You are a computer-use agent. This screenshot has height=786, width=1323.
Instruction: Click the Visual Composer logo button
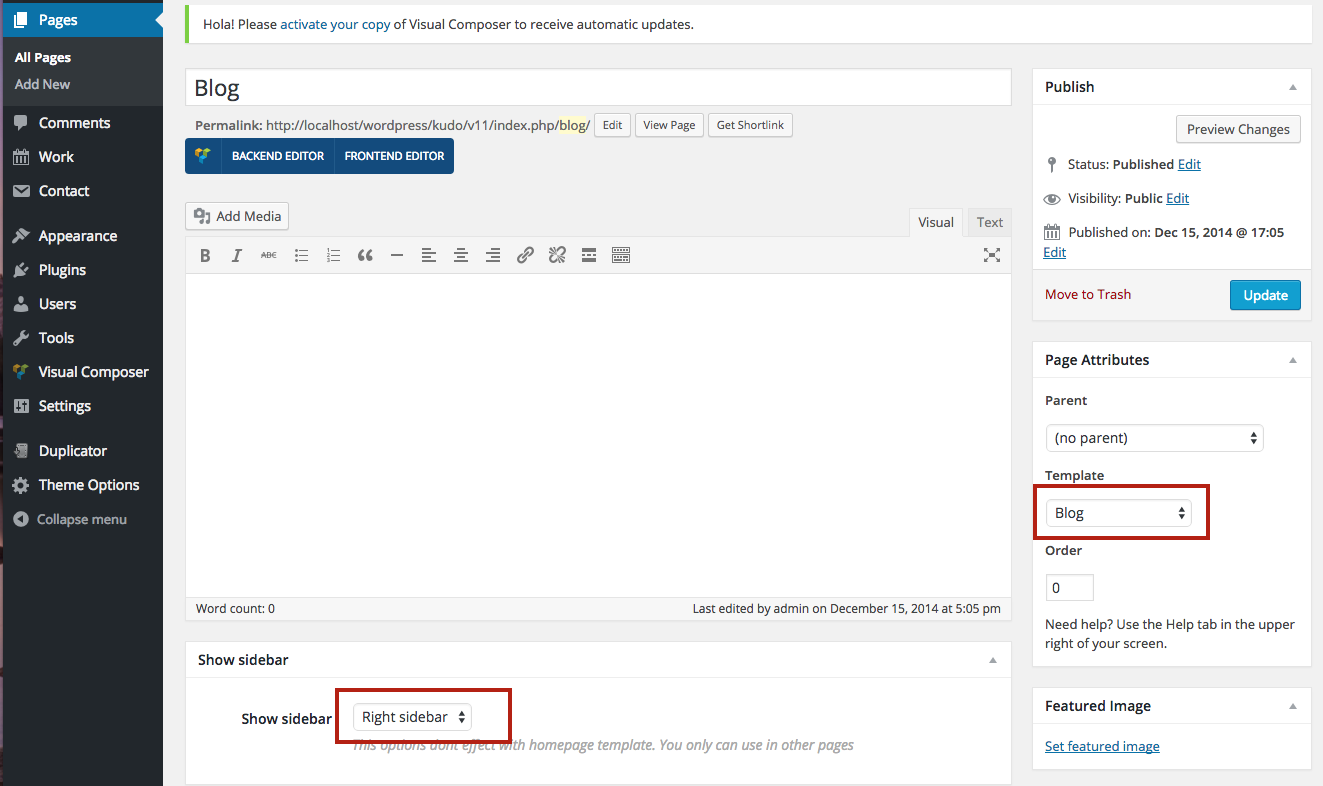click(x=203, y=156)
